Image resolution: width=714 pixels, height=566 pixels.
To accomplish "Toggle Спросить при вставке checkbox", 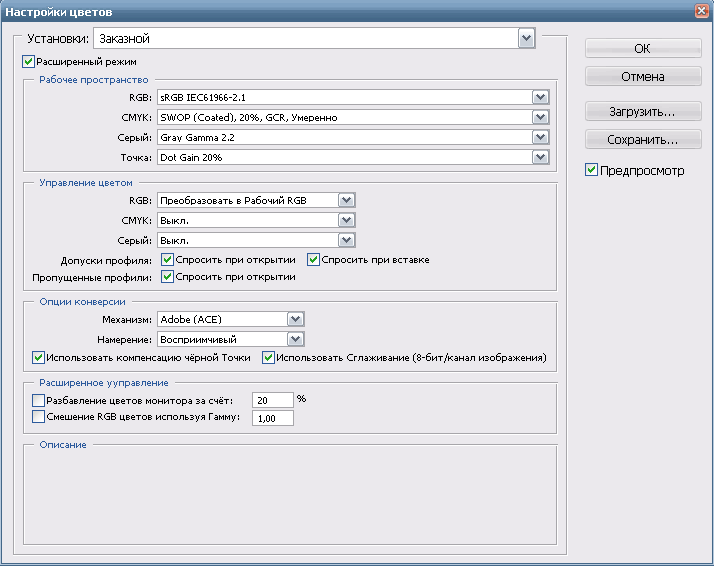I will pyautogui.click(x=313, y=260).
